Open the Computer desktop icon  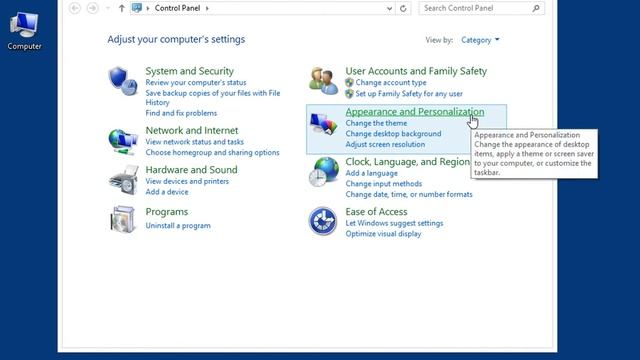tap(24, 31)
